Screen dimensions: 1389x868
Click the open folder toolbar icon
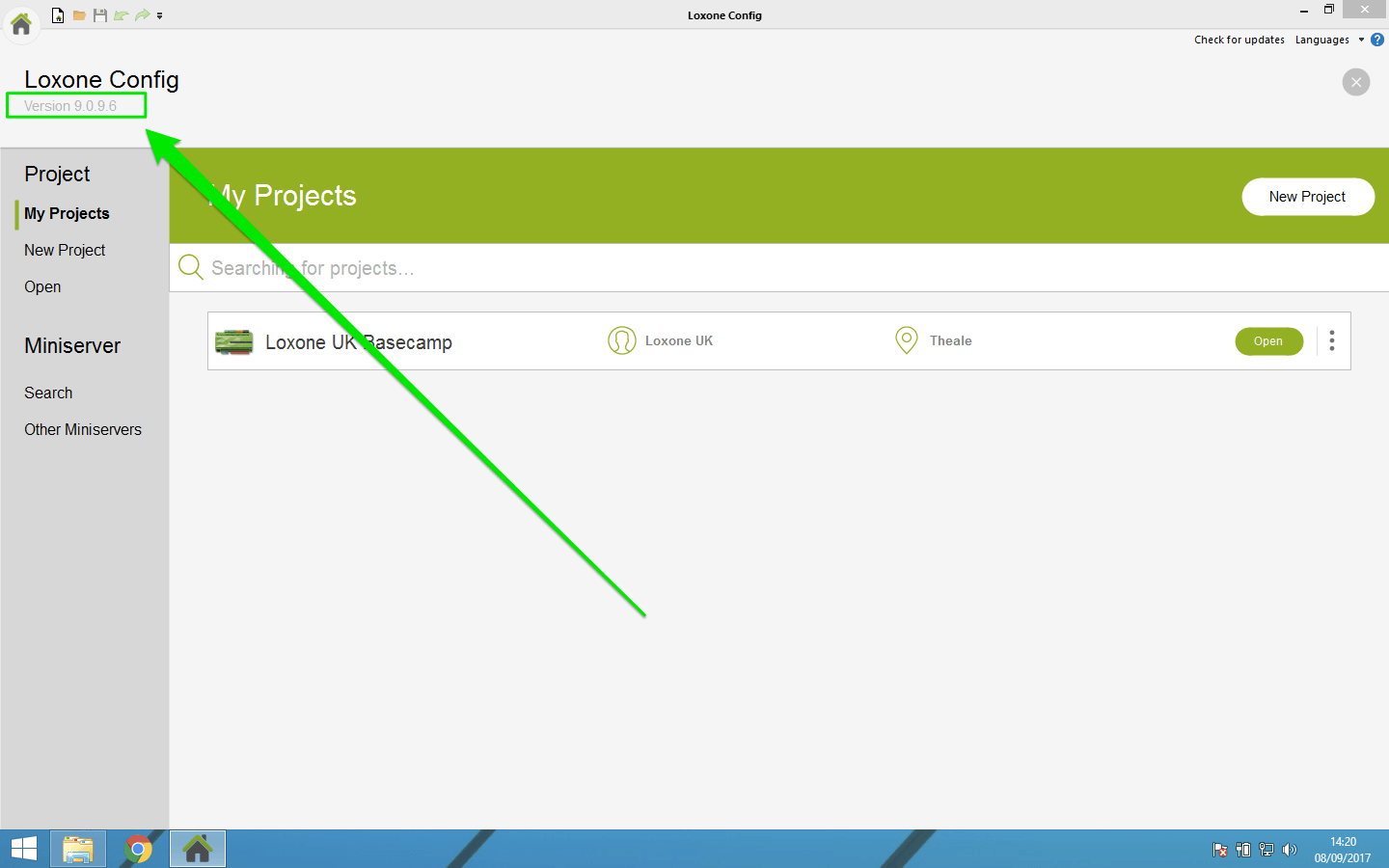tap(79, 15)
